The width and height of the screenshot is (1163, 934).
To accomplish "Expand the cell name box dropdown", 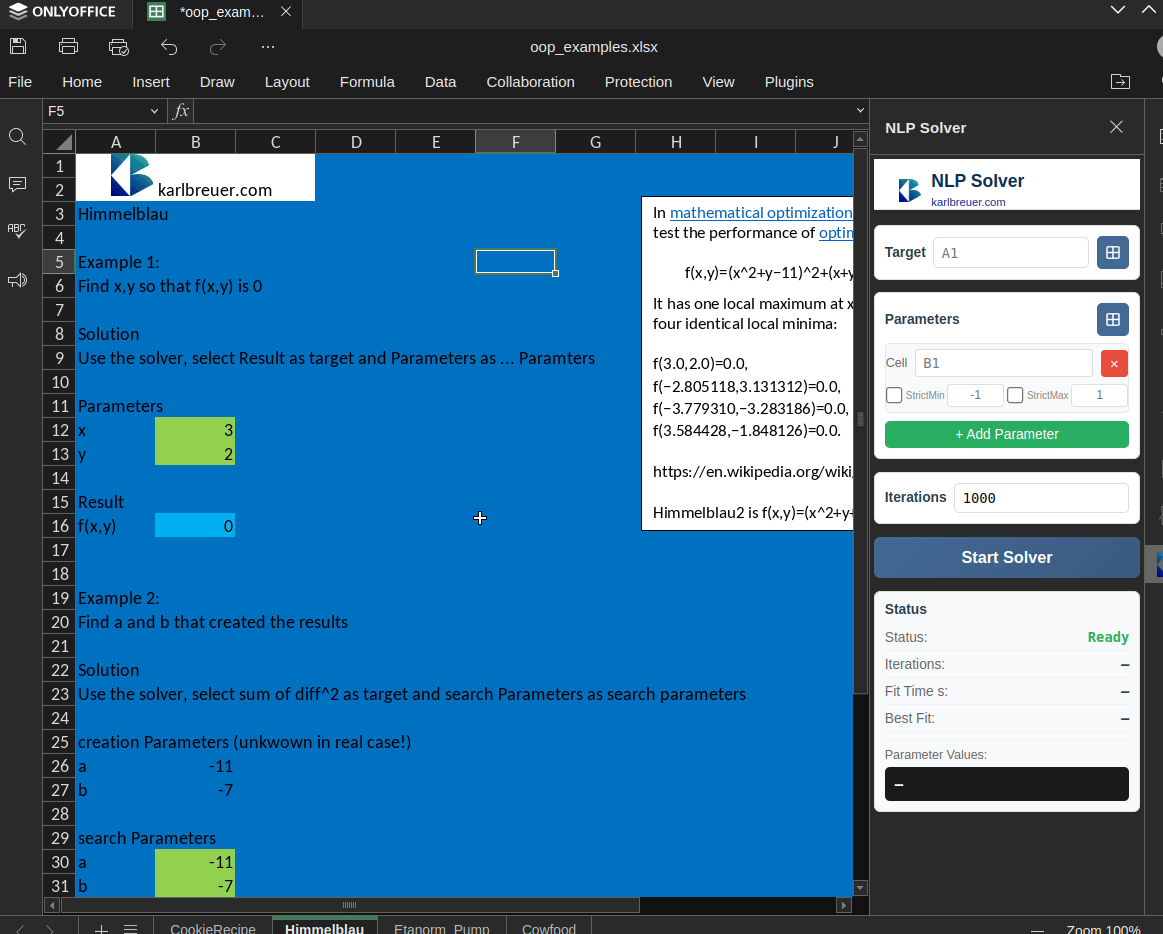I will tap(154, 111).
